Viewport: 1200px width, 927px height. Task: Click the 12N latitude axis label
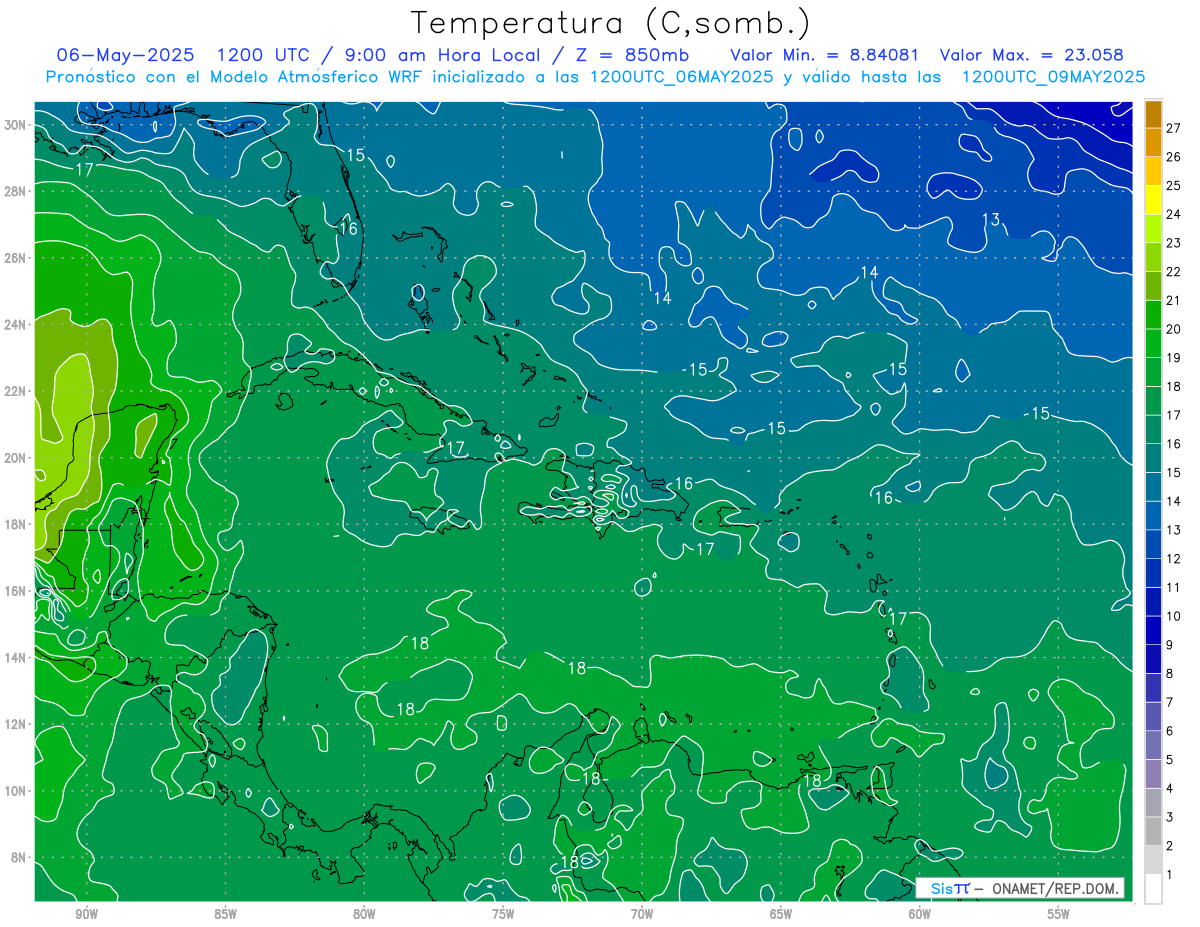point(16,724)
